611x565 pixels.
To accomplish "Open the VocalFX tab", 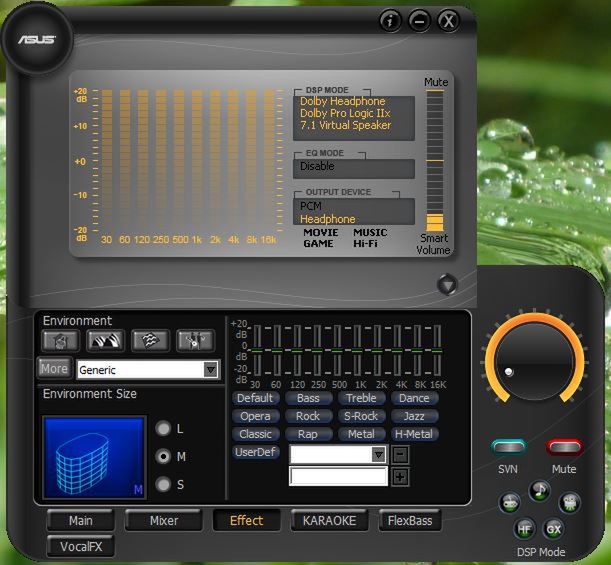I will tap(81, 547).
